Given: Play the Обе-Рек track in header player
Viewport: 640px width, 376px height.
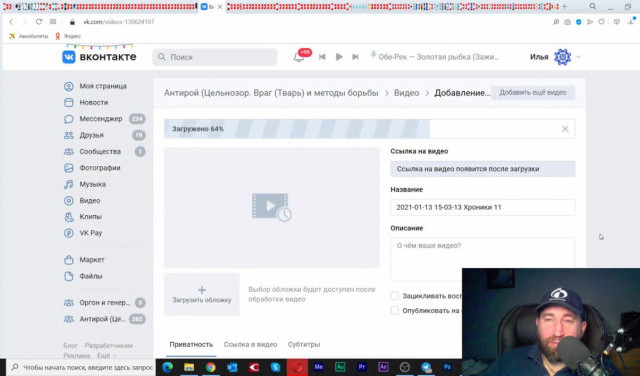Looking at the screenshot, I should [x=339, y=57].
